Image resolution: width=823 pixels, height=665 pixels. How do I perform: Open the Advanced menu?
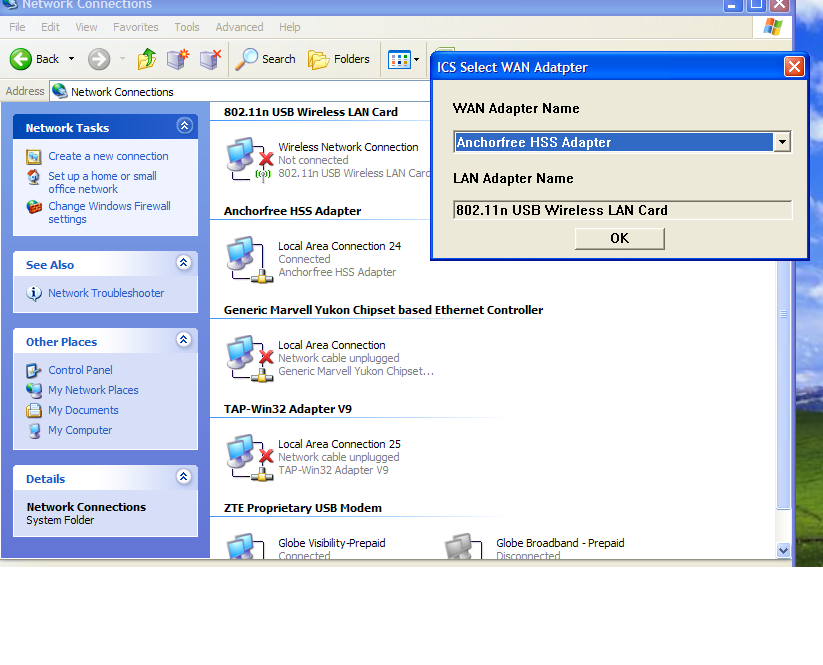tap(239, 27)
